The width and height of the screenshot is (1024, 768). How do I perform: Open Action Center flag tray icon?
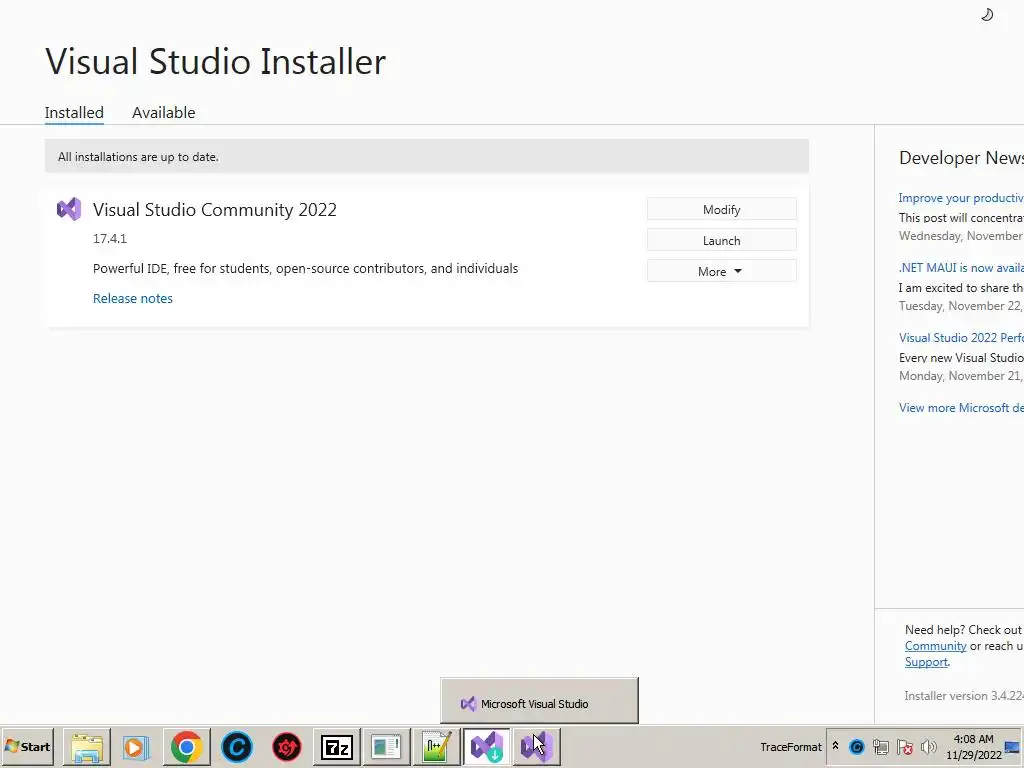[x=904, y=746]
